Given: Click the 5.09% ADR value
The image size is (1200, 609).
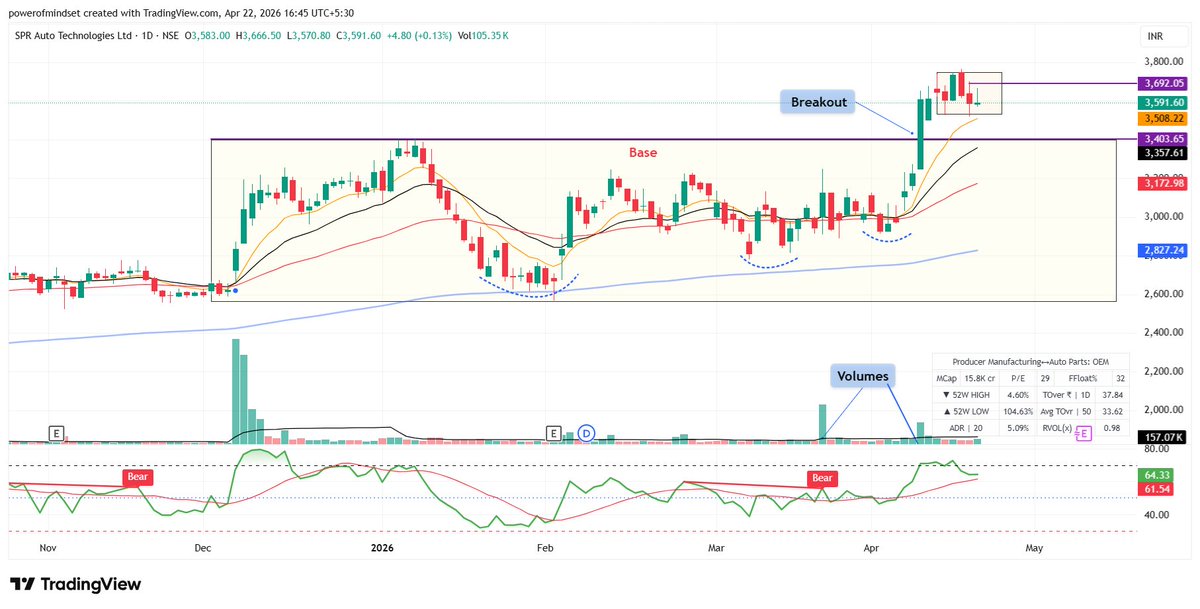Looking at the screenshot, I should (1018, 428).
